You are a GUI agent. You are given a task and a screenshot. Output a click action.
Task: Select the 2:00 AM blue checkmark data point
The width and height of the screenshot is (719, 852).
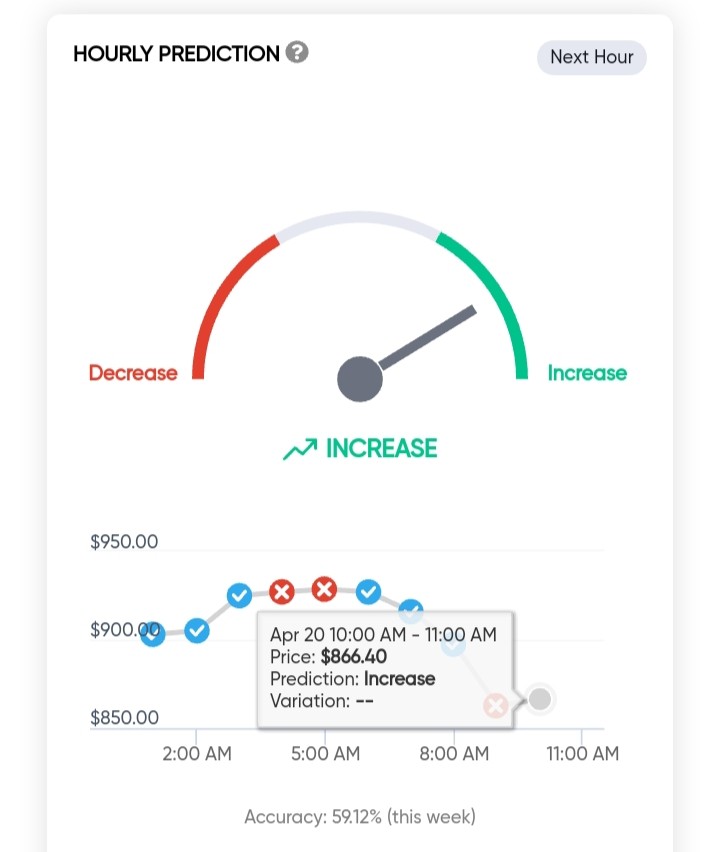pos(197,631)
